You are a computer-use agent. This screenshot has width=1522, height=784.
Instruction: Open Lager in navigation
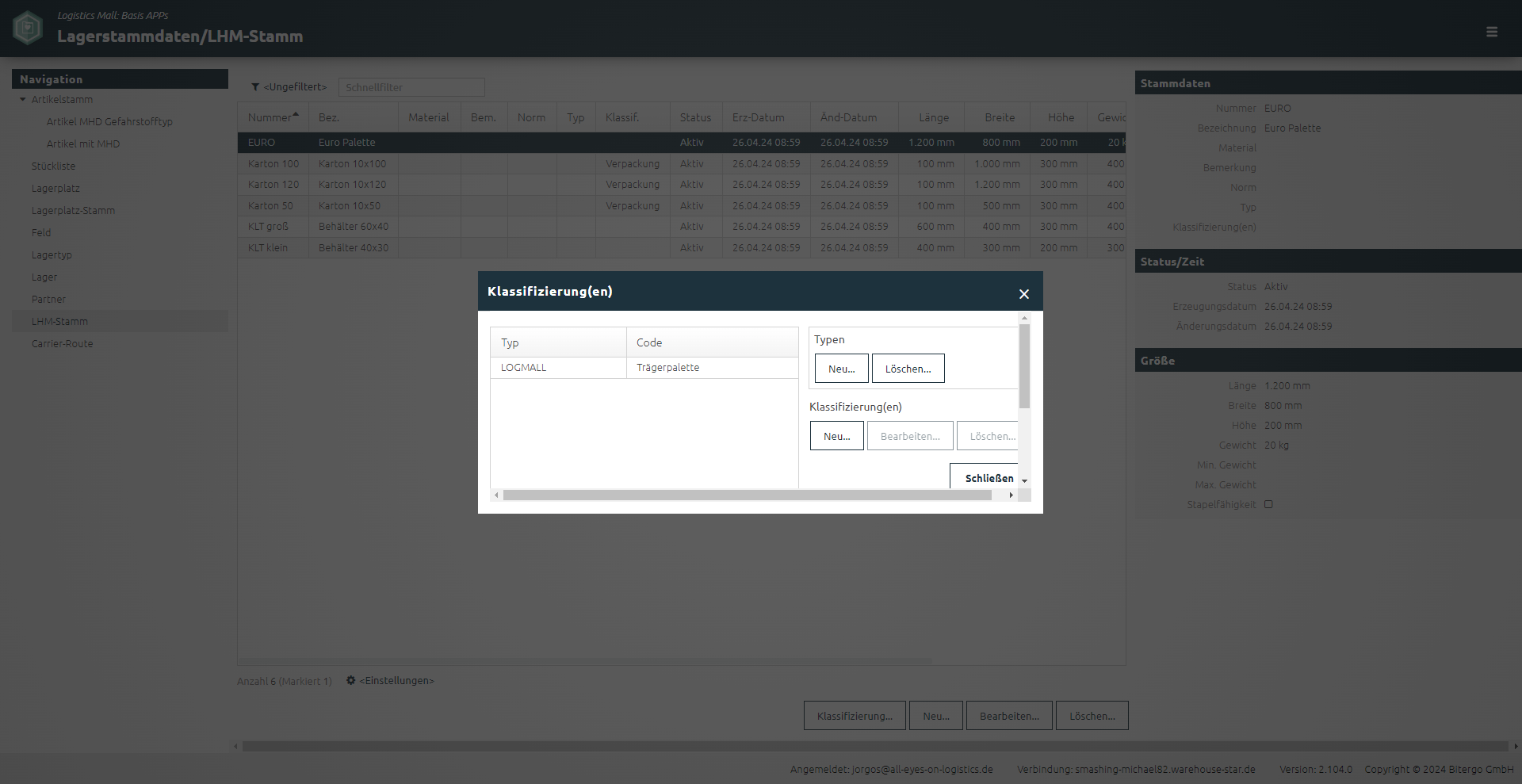[x=44, y=277]
